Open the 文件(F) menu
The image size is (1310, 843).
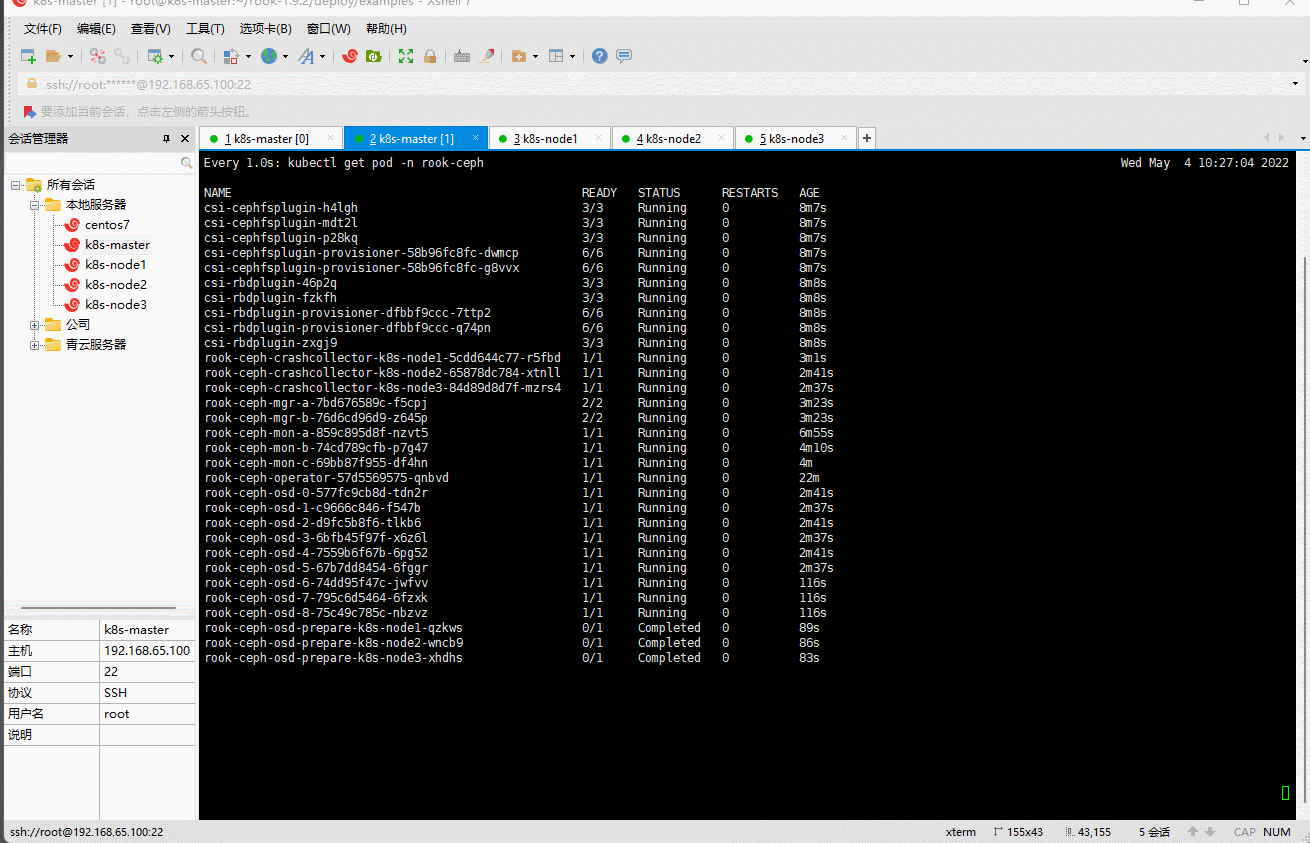coord(43,29)
